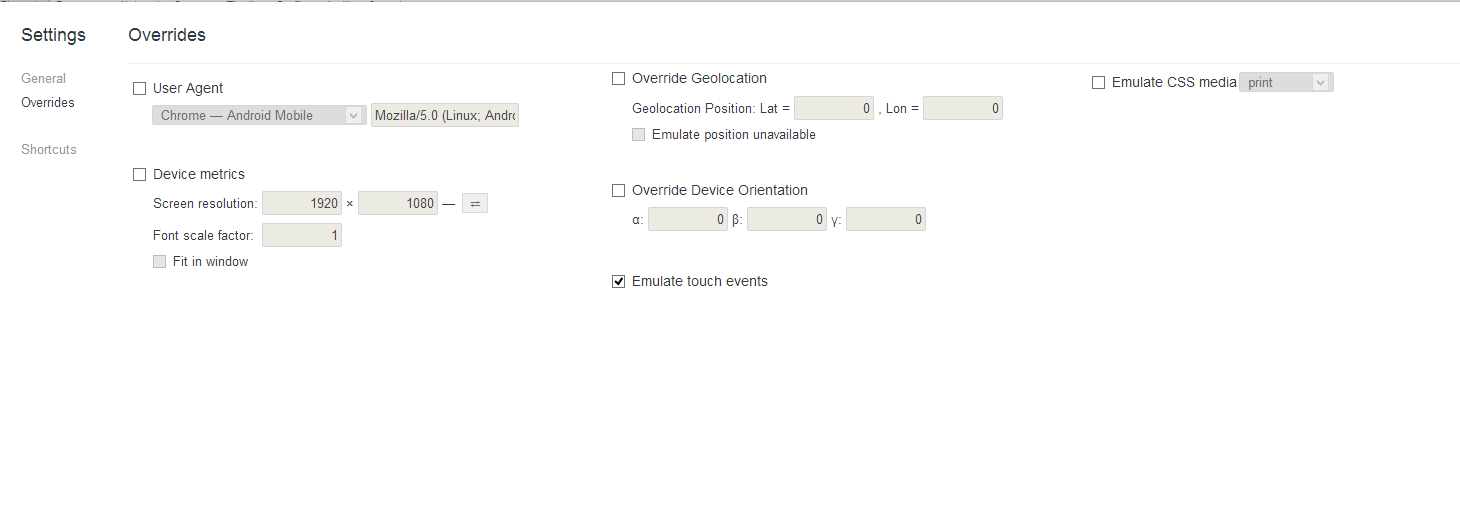
Task: Go to the Shortcuts settings tab
Action: point(49,150)
